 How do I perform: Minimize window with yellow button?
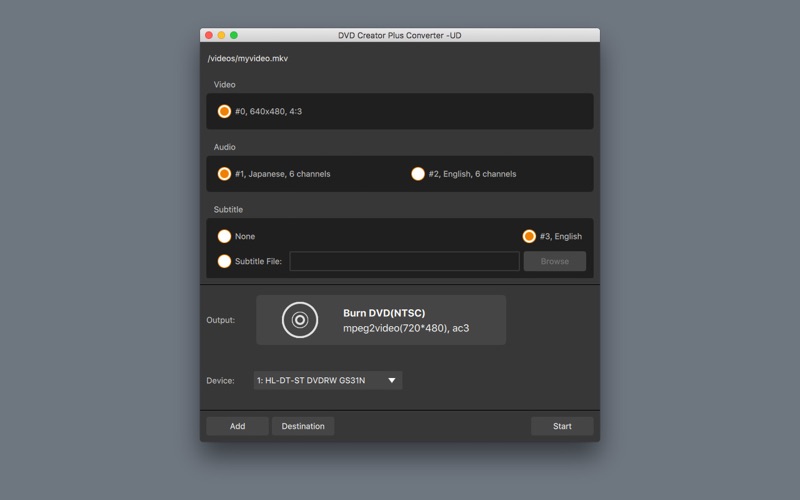point(221,35)
